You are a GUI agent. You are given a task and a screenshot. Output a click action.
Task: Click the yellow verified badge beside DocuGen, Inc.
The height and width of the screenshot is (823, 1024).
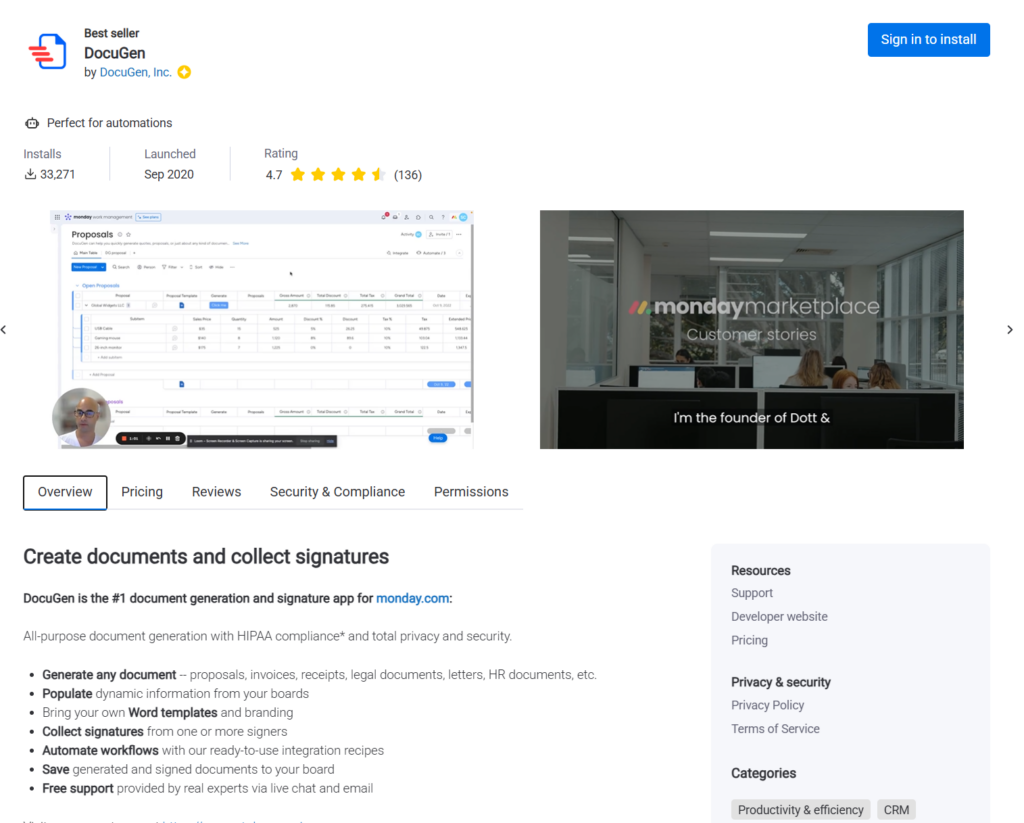[x=184, y=73]
